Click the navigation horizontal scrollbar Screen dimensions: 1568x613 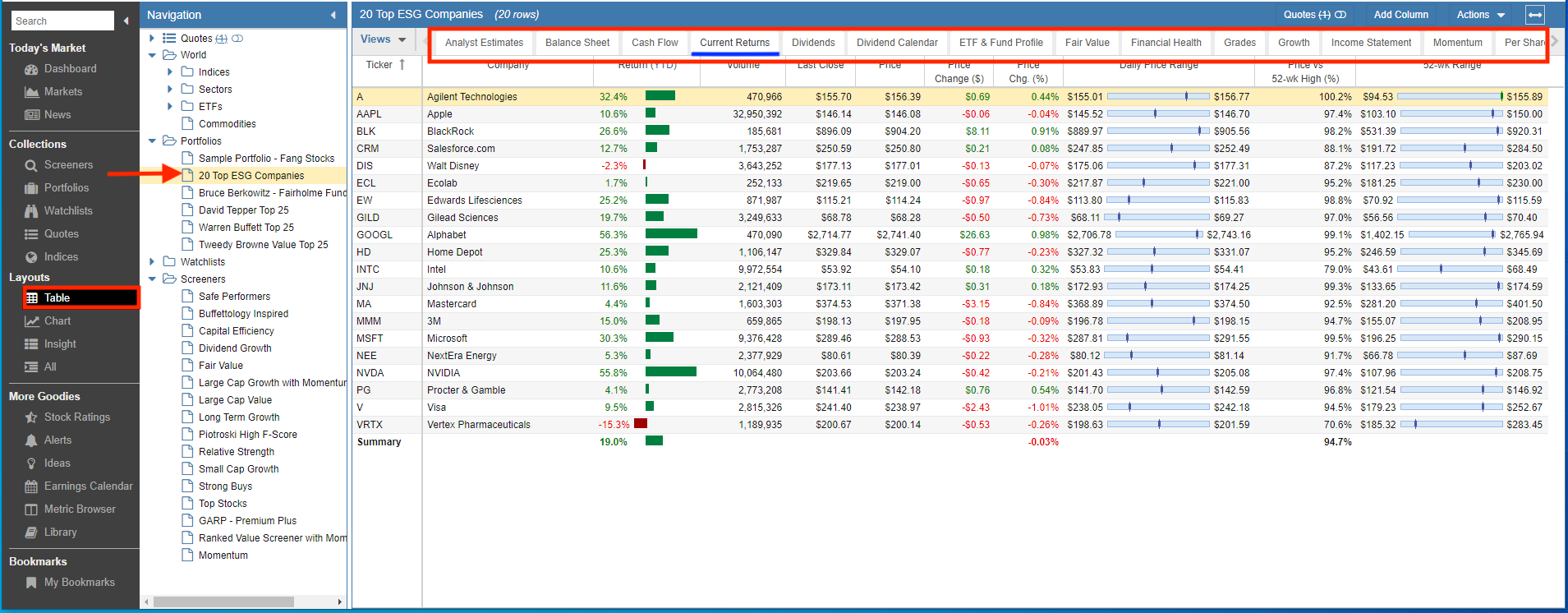[223, 602]
